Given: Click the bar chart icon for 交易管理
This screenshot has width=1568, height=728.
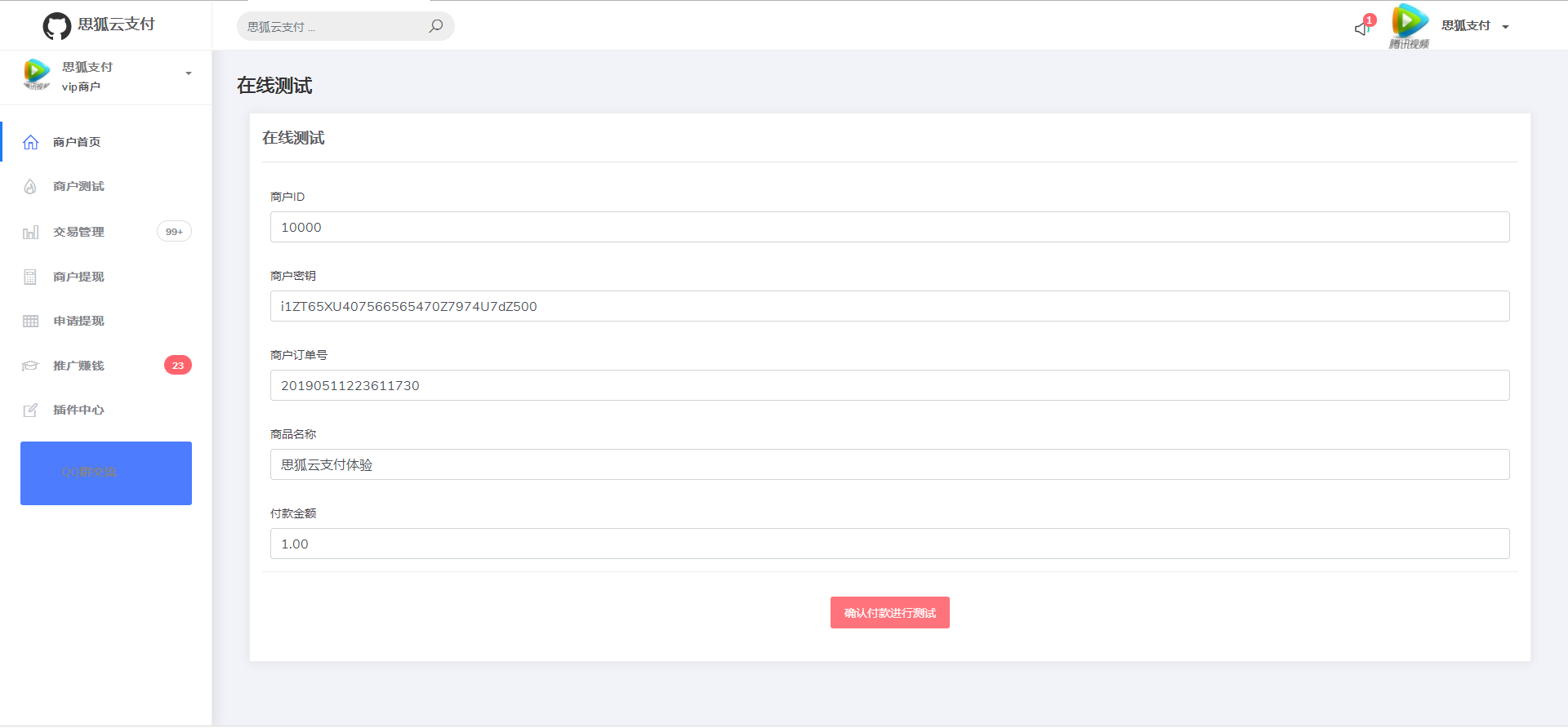Looking at the screenshot, I should (x=30, y=233).
